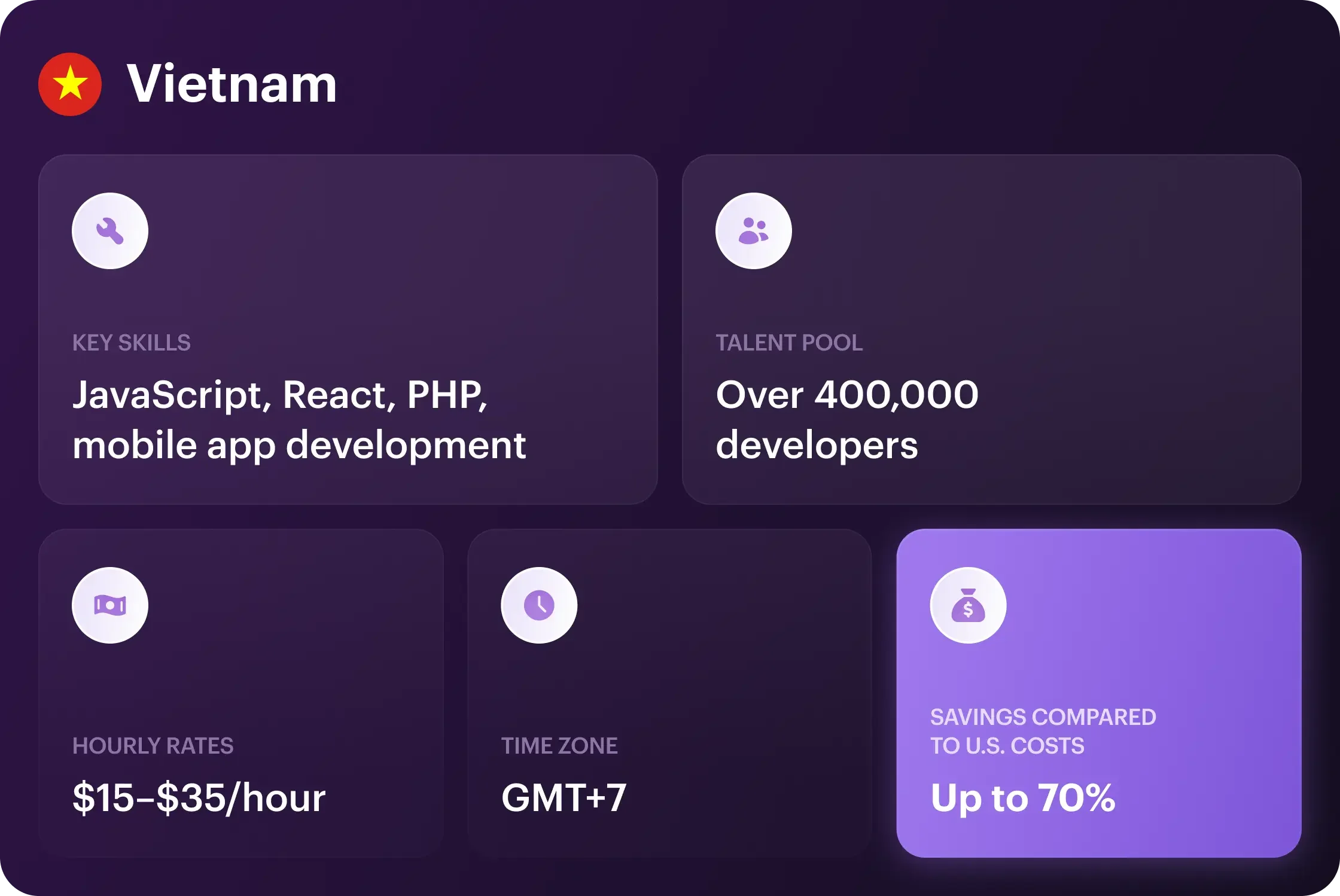Viewport: 1340px width, 896px height.
Task: Click the banknote icon above Hourly Rates
Action: pos(110,605)
